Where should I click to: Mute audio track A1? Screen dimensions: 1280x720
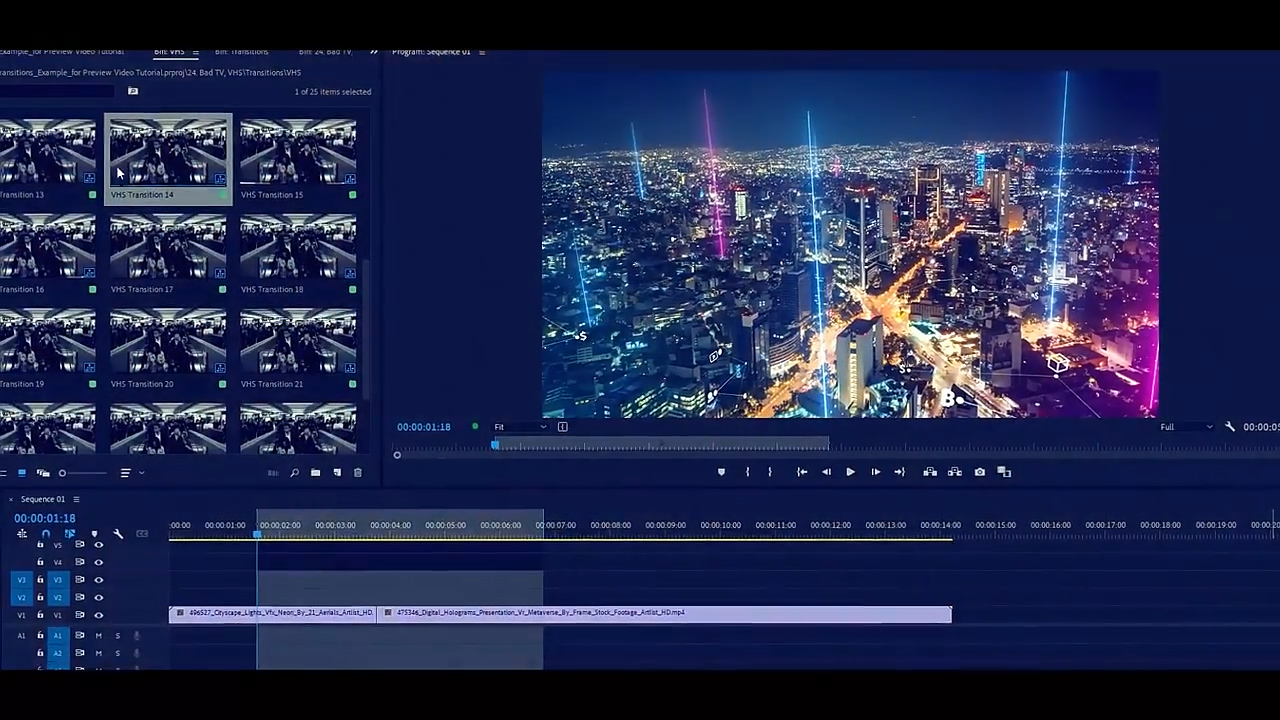point(98,636)
